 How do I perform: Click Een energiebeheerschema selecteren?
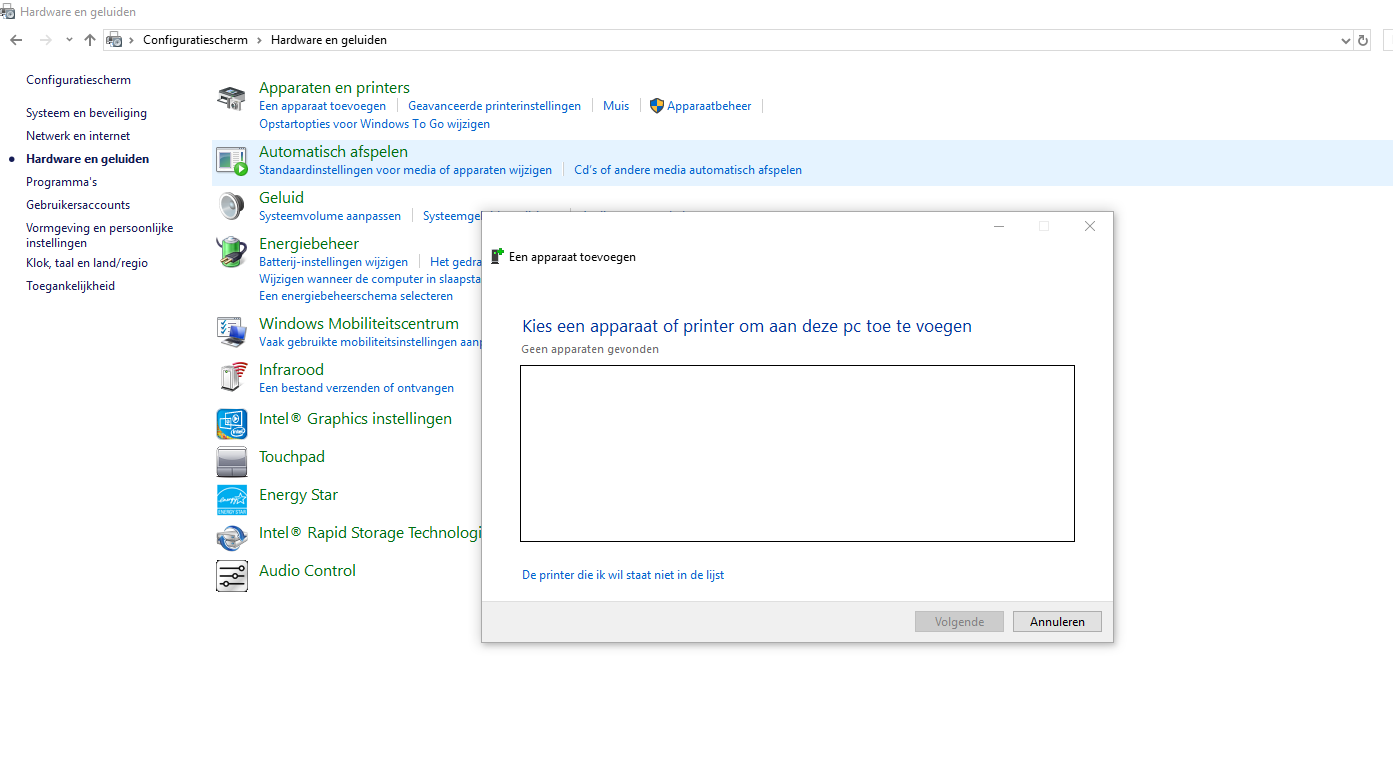(356, 296)
